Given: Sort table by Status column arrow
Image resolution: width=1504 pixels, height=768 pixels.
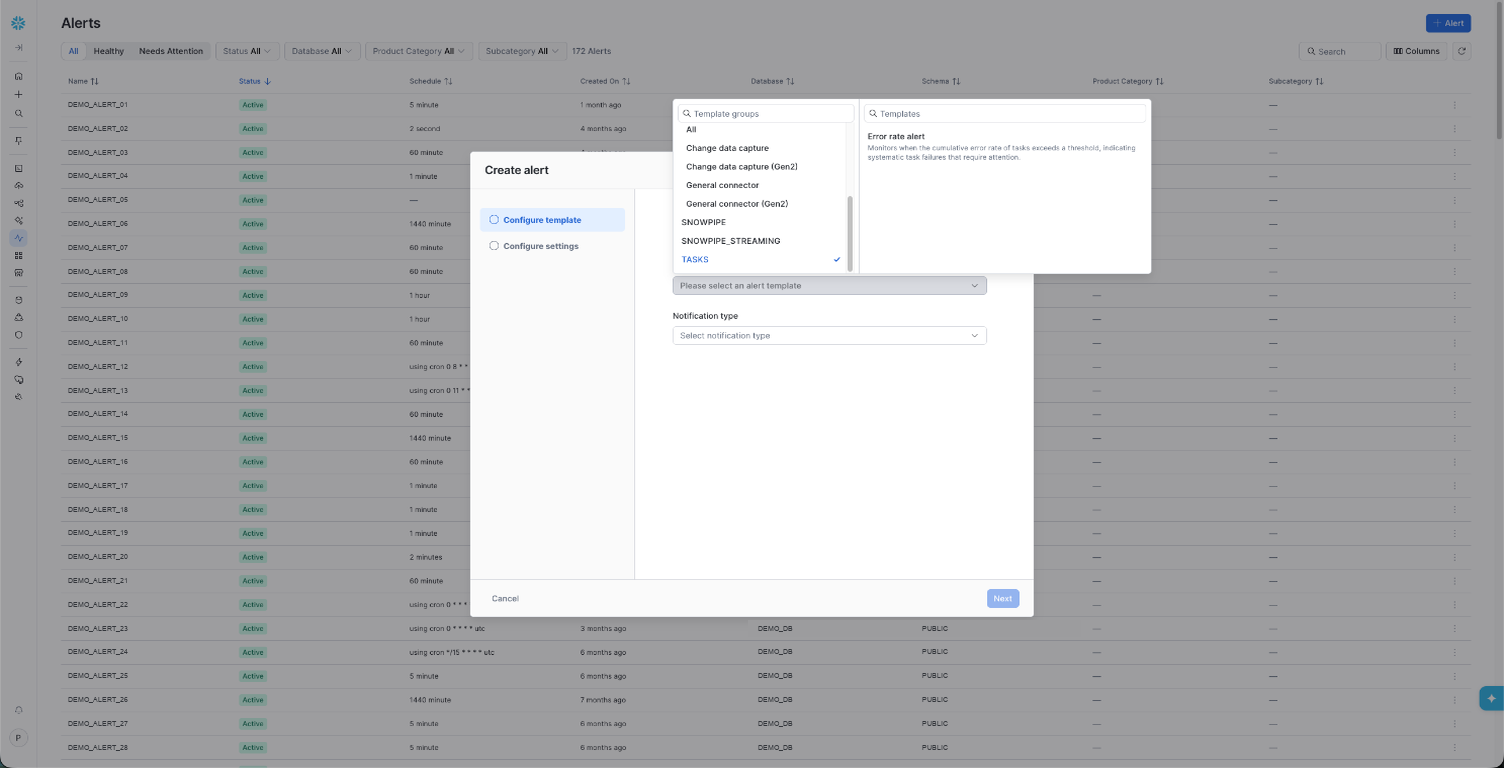Looking at the screenshot, I should tap(268, 81).
